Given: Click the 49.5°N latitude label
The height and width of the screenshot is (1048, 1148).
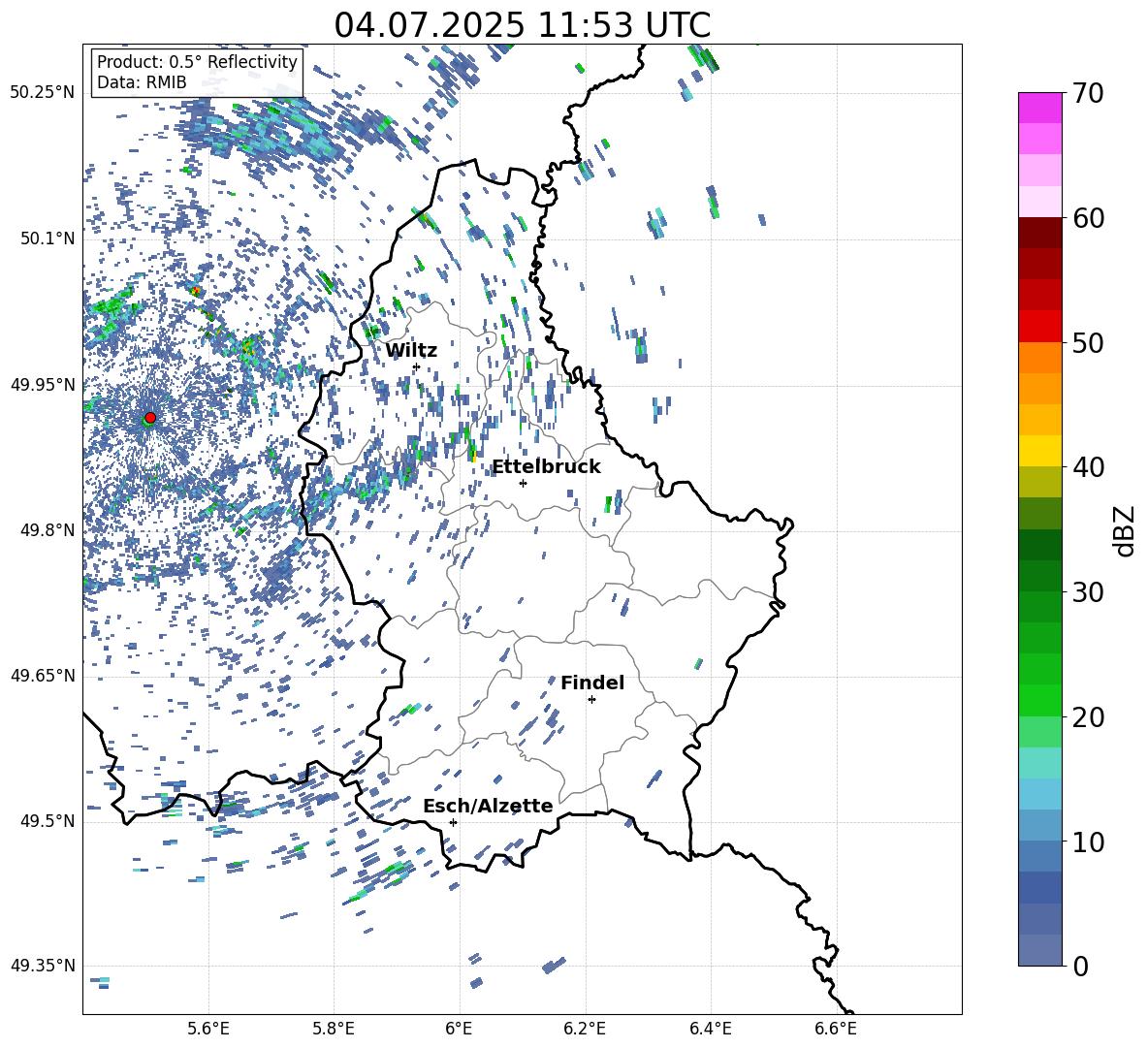Looking at the screenshot, I should click(47, 820).
